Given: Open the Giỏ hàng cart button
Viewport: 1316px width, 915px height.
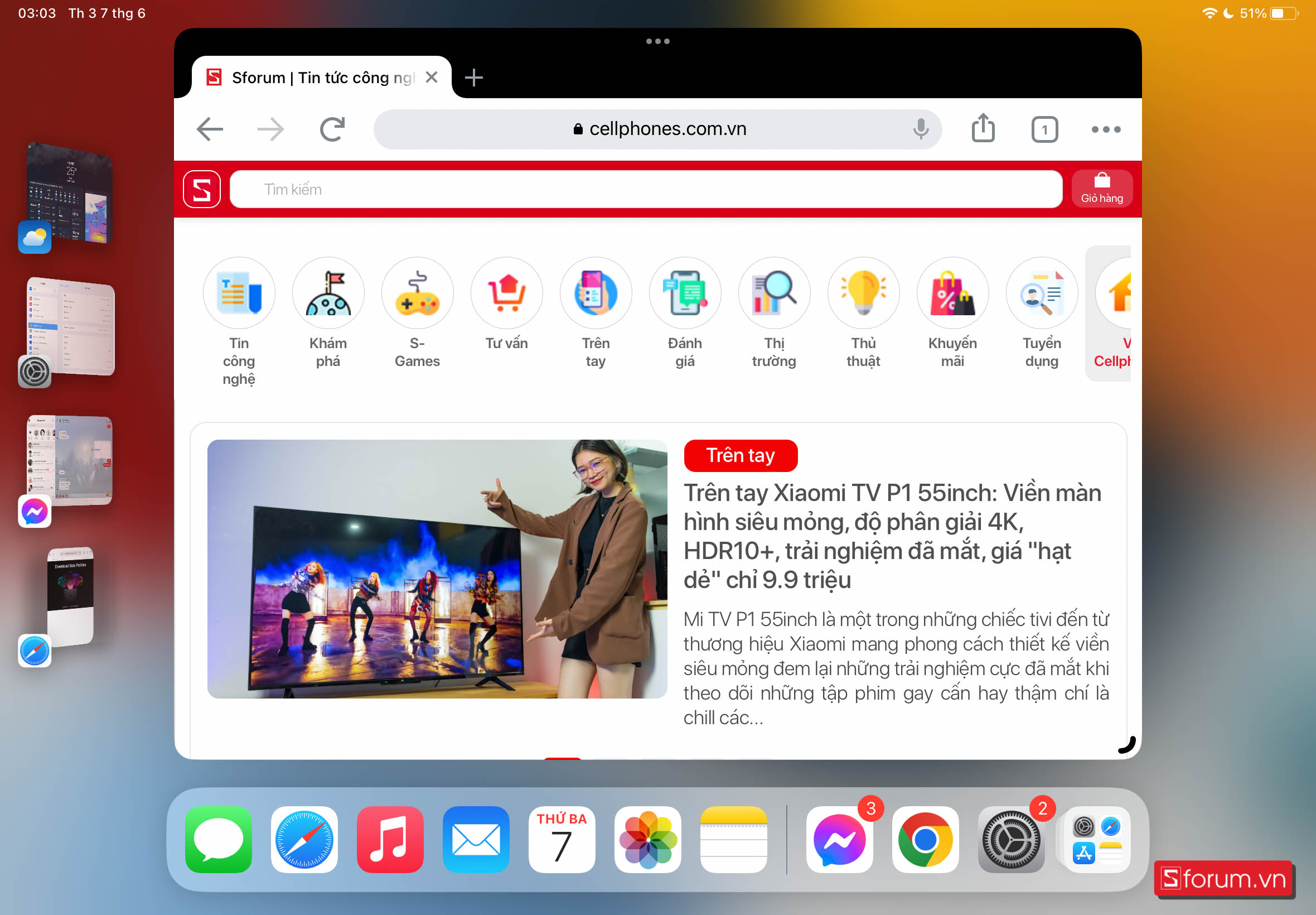Looking at the screenshot, I should tap(1102, 189).
